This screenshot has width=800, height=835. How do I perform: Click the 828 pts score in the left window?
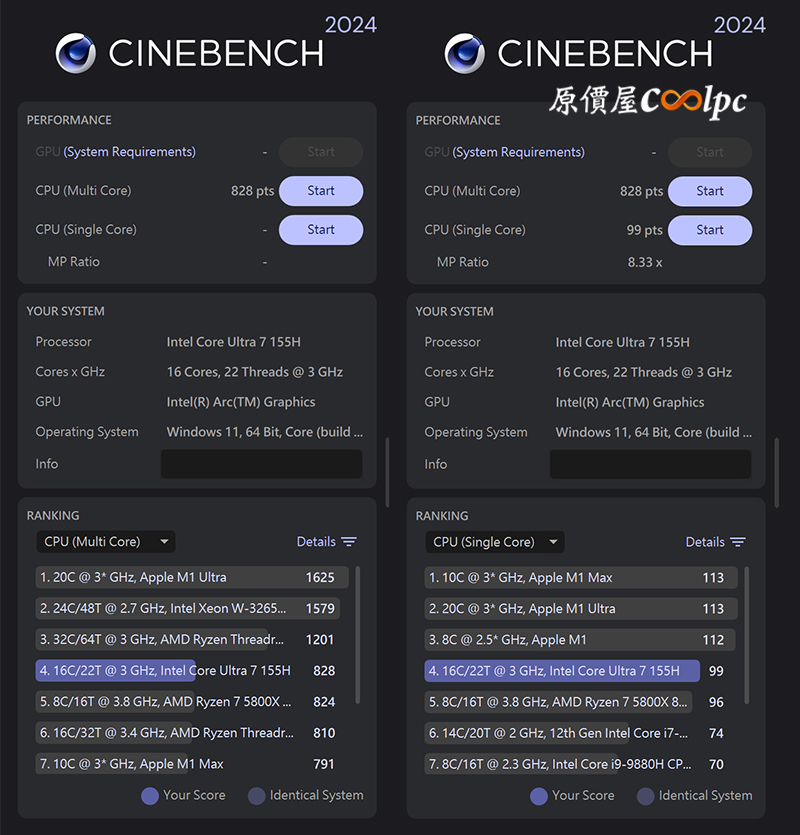point(252,191)
